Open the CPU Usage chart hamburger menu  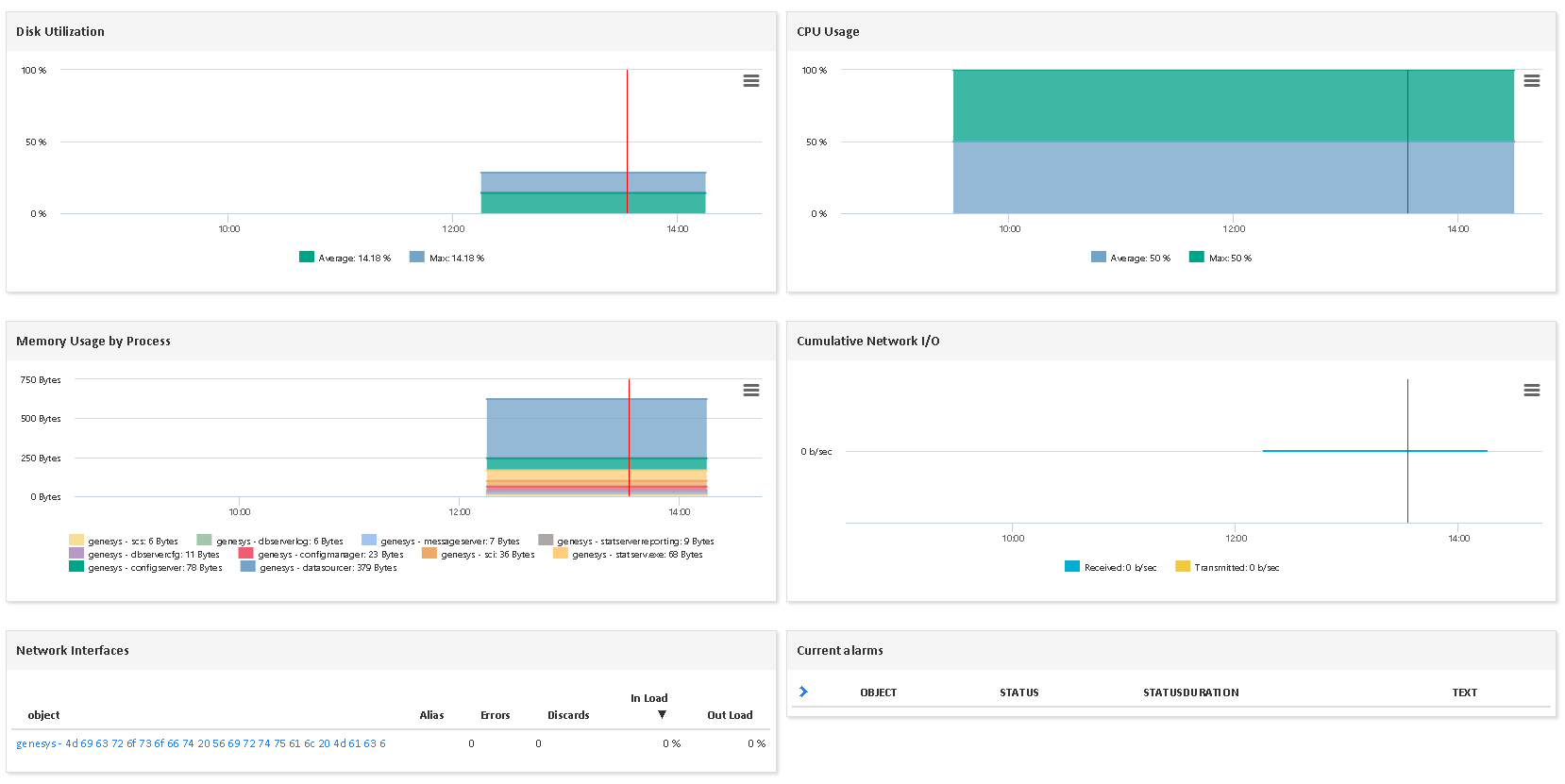[x=1531, y=81]
